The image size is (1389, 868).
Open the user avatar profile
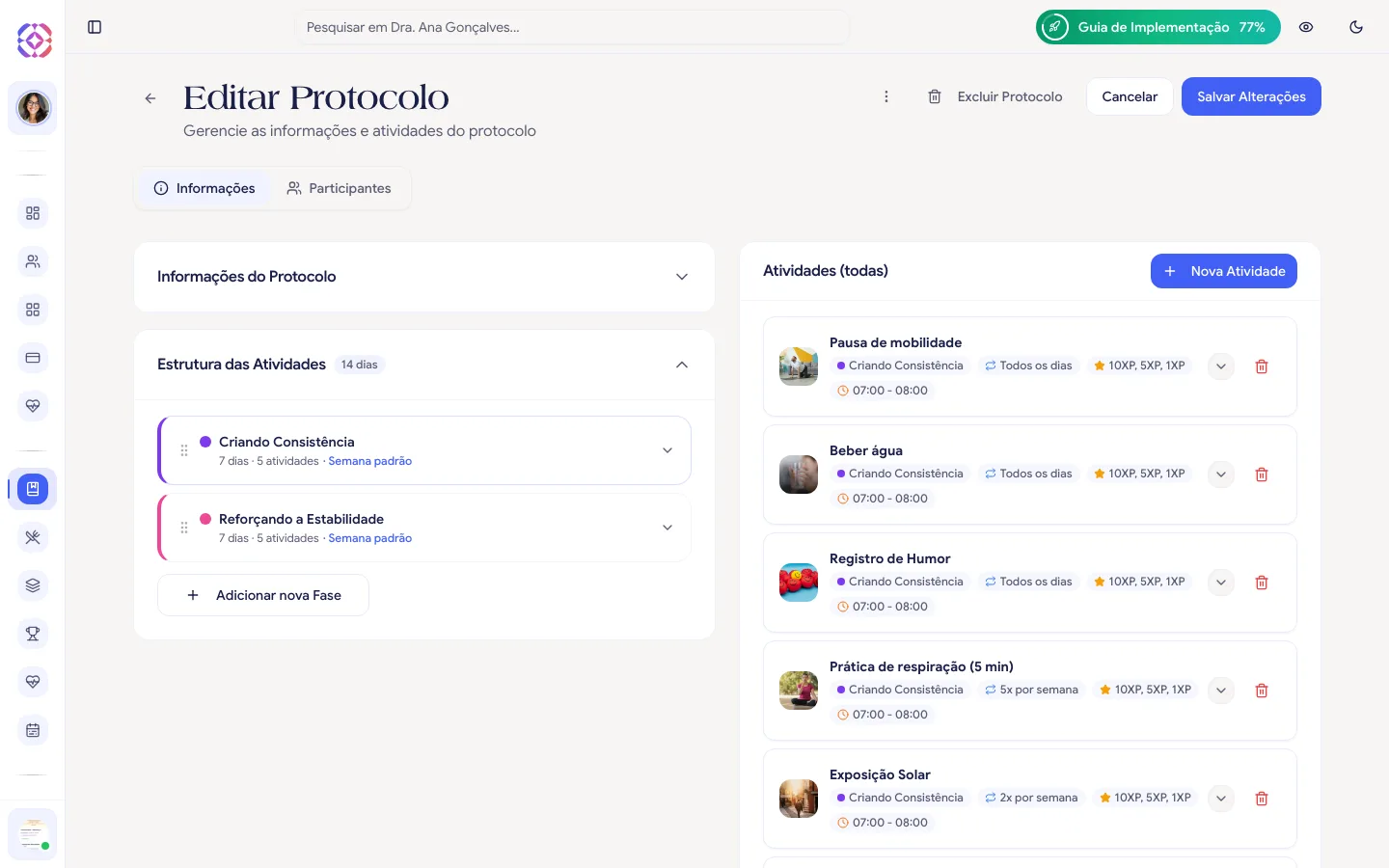(33, 108)
